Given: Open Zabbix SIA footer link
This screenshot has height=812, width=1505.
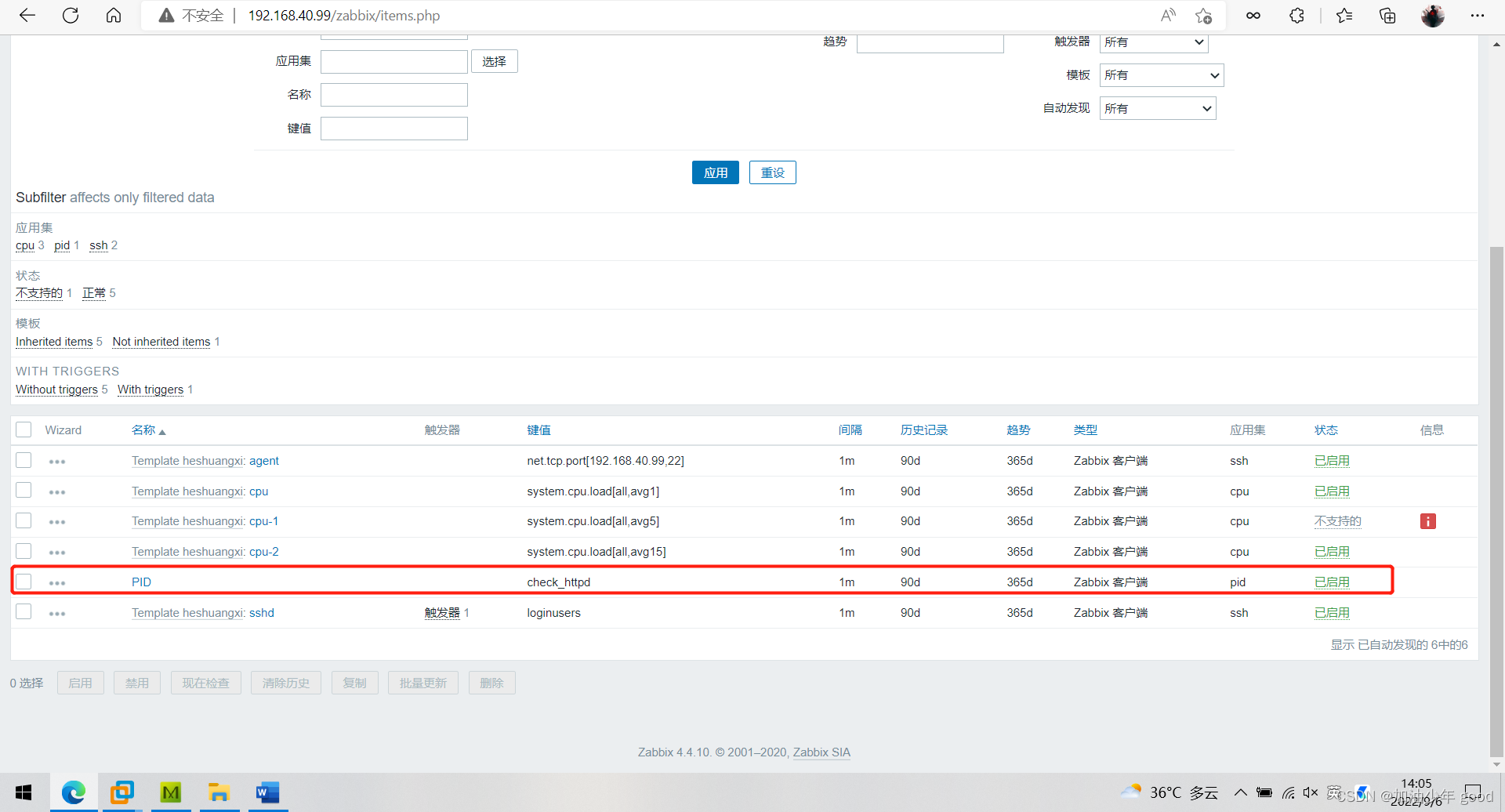Looking at the screenshot, I should tap(821, 752).
